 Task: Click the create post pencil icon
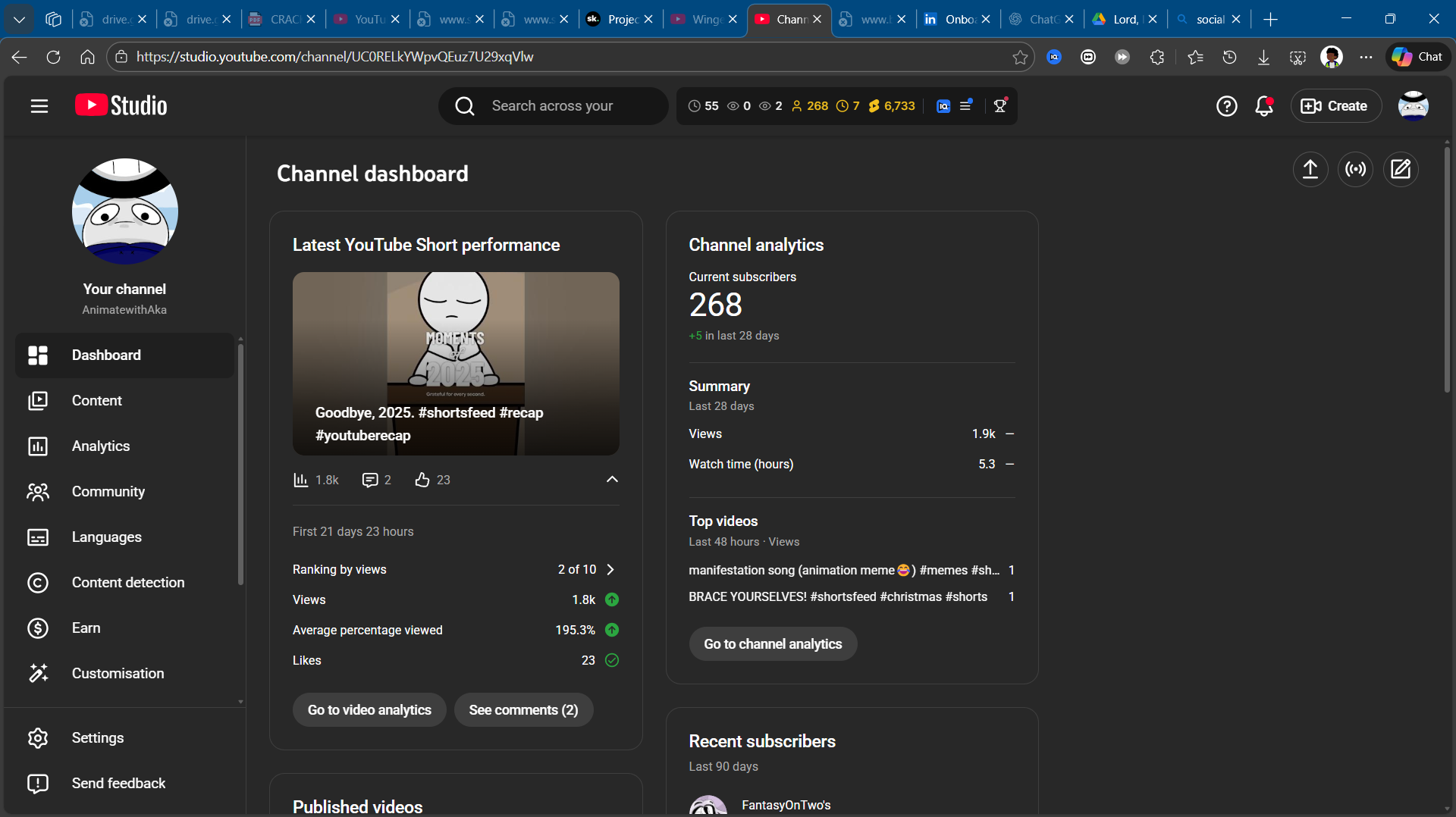coord(1401,169)
